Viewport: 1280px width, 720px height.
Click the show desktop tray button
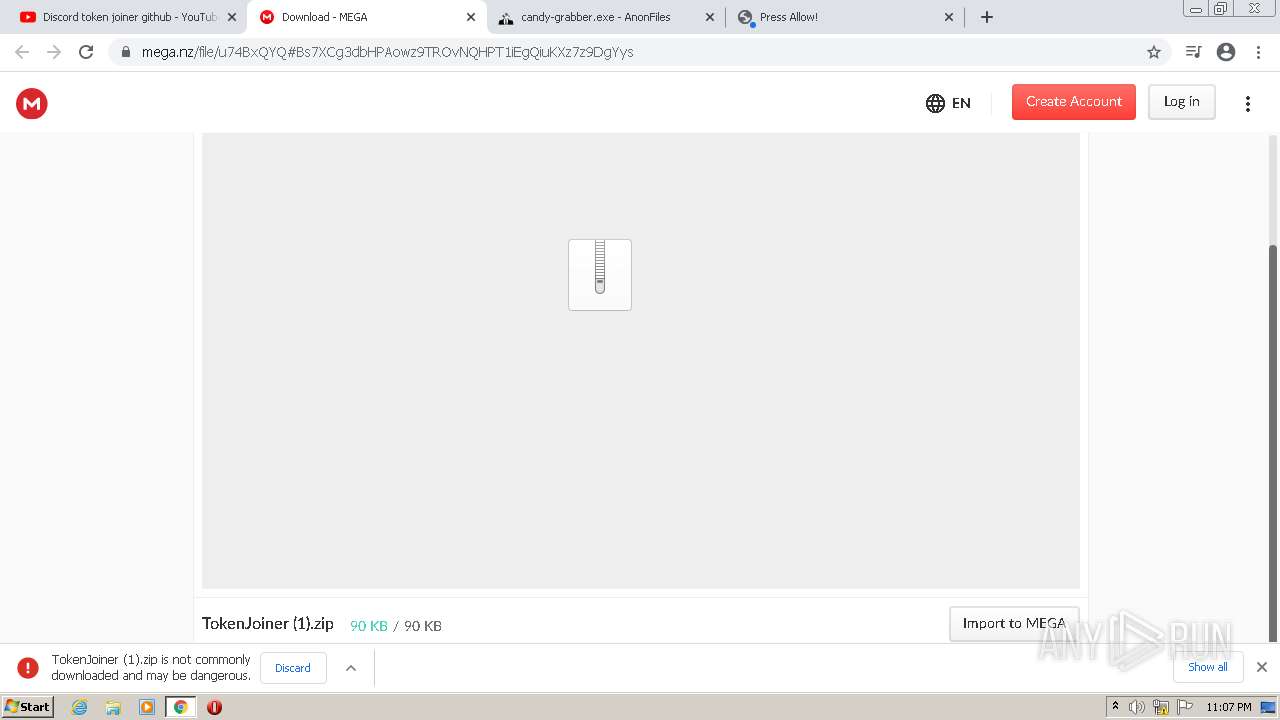[1269, 707]
